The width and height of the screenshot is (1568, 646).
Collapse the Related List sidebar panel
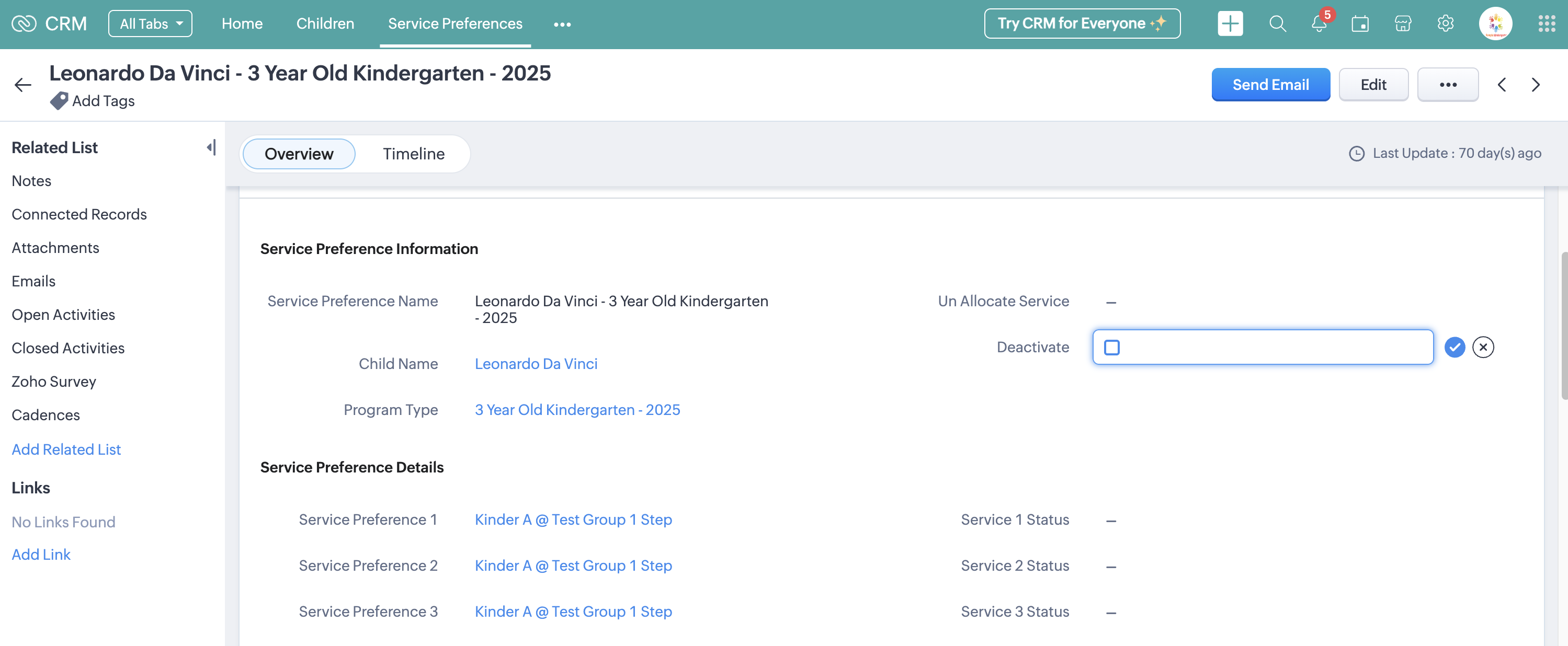point(211,147)
